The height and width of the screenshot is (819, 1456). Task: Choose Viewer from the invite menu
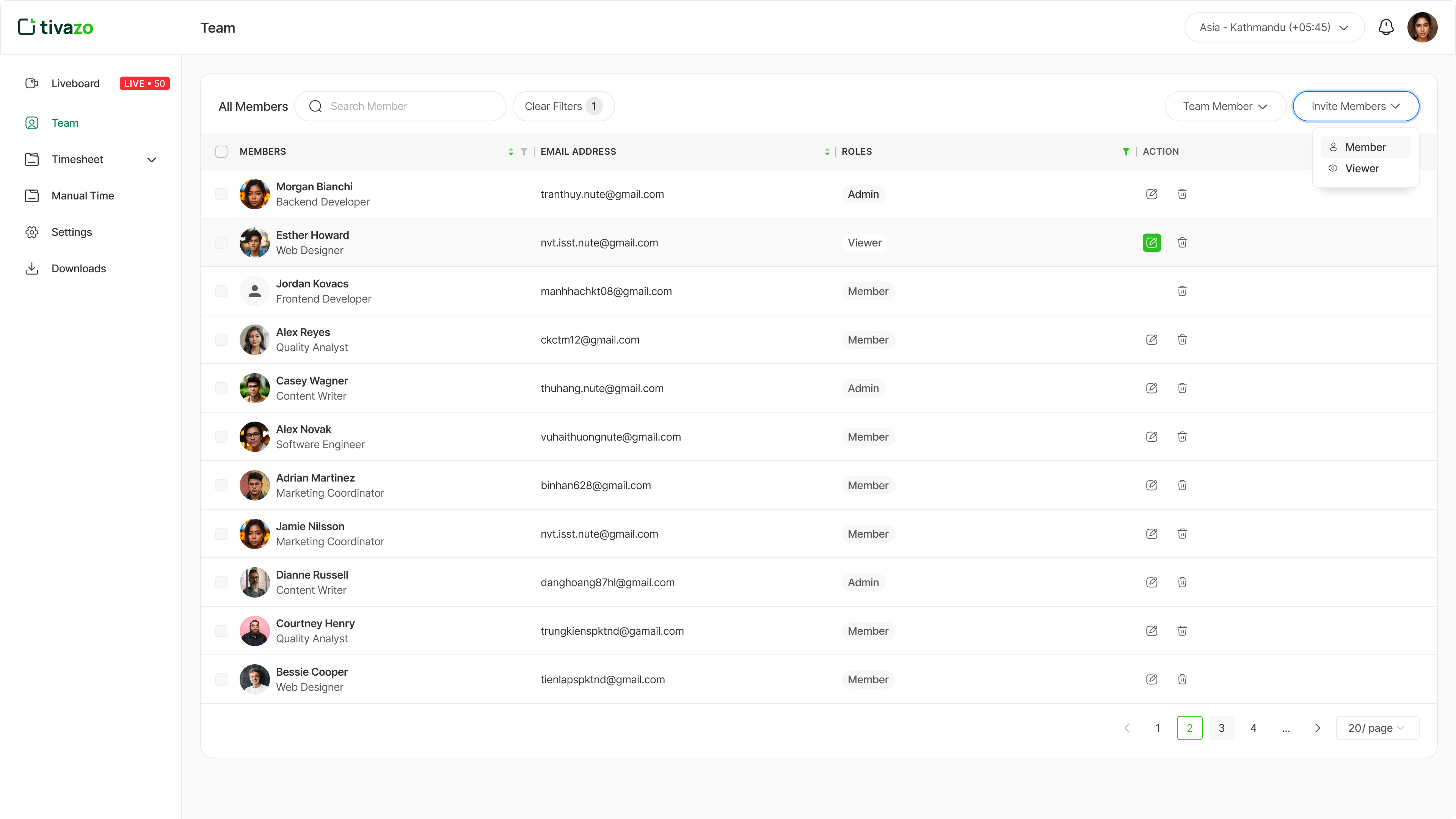pyautogui.click(x=1365, y=168)
